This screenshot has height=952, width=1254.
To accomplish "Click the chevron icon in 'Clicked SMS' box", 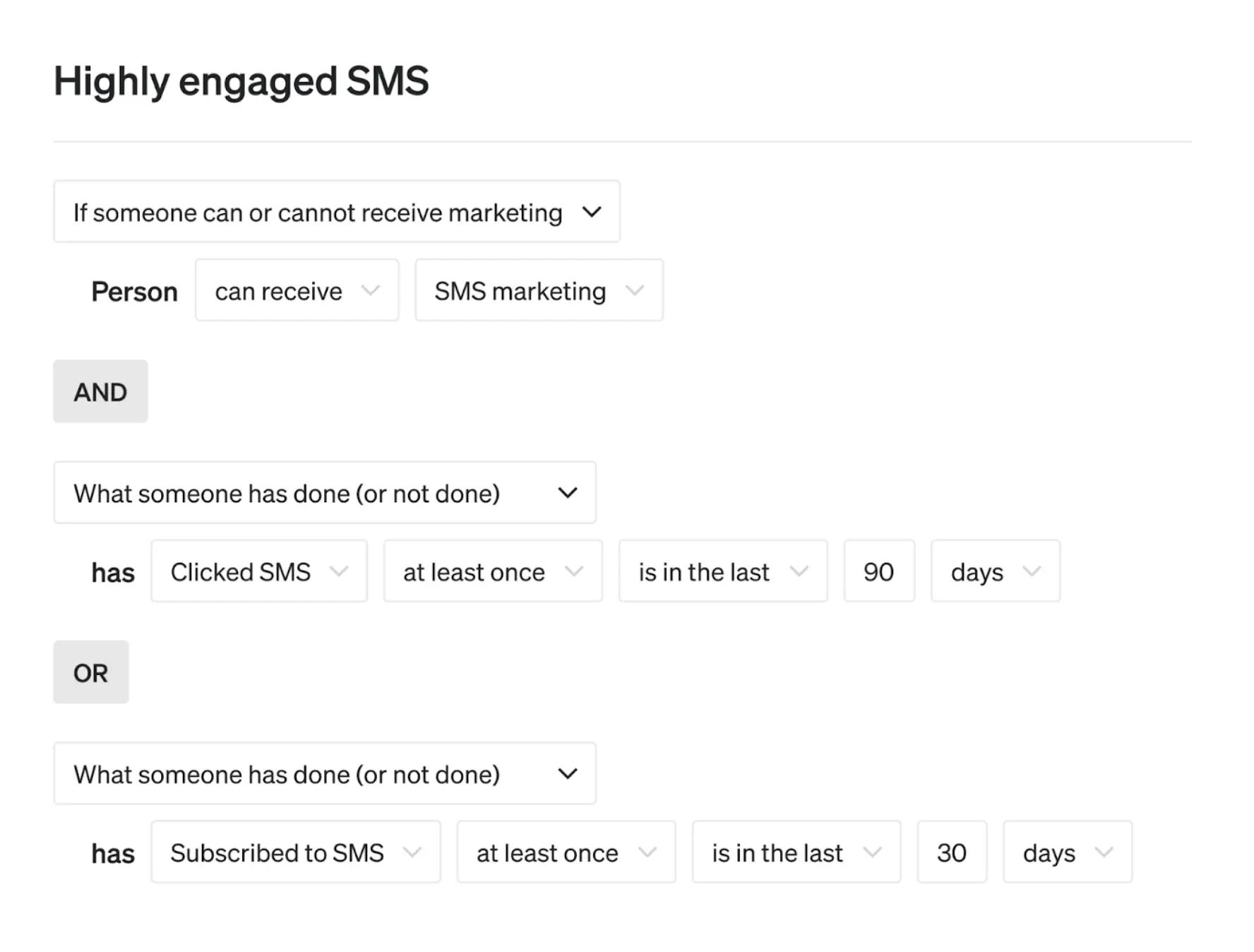I will 339,571.
